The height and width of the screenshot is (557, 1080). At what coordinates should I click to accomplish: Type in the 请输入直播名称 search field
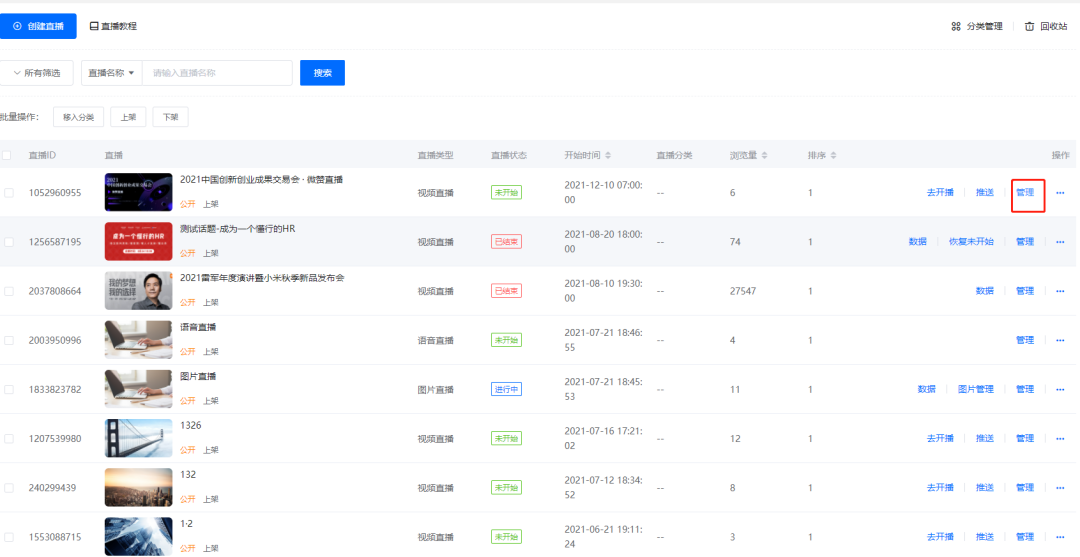[x=217, y=73]
